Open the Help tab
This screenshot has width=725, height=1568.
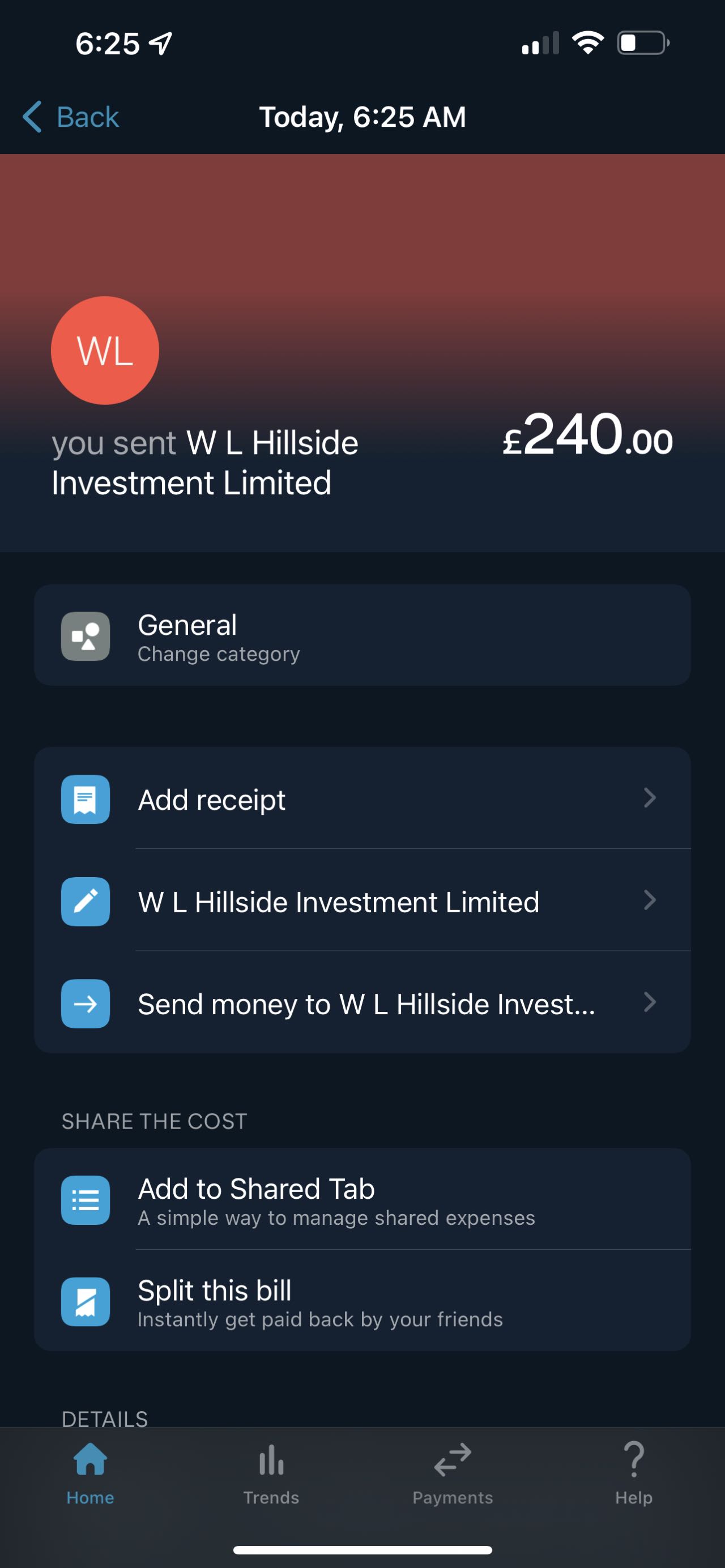coord(633,1473)
